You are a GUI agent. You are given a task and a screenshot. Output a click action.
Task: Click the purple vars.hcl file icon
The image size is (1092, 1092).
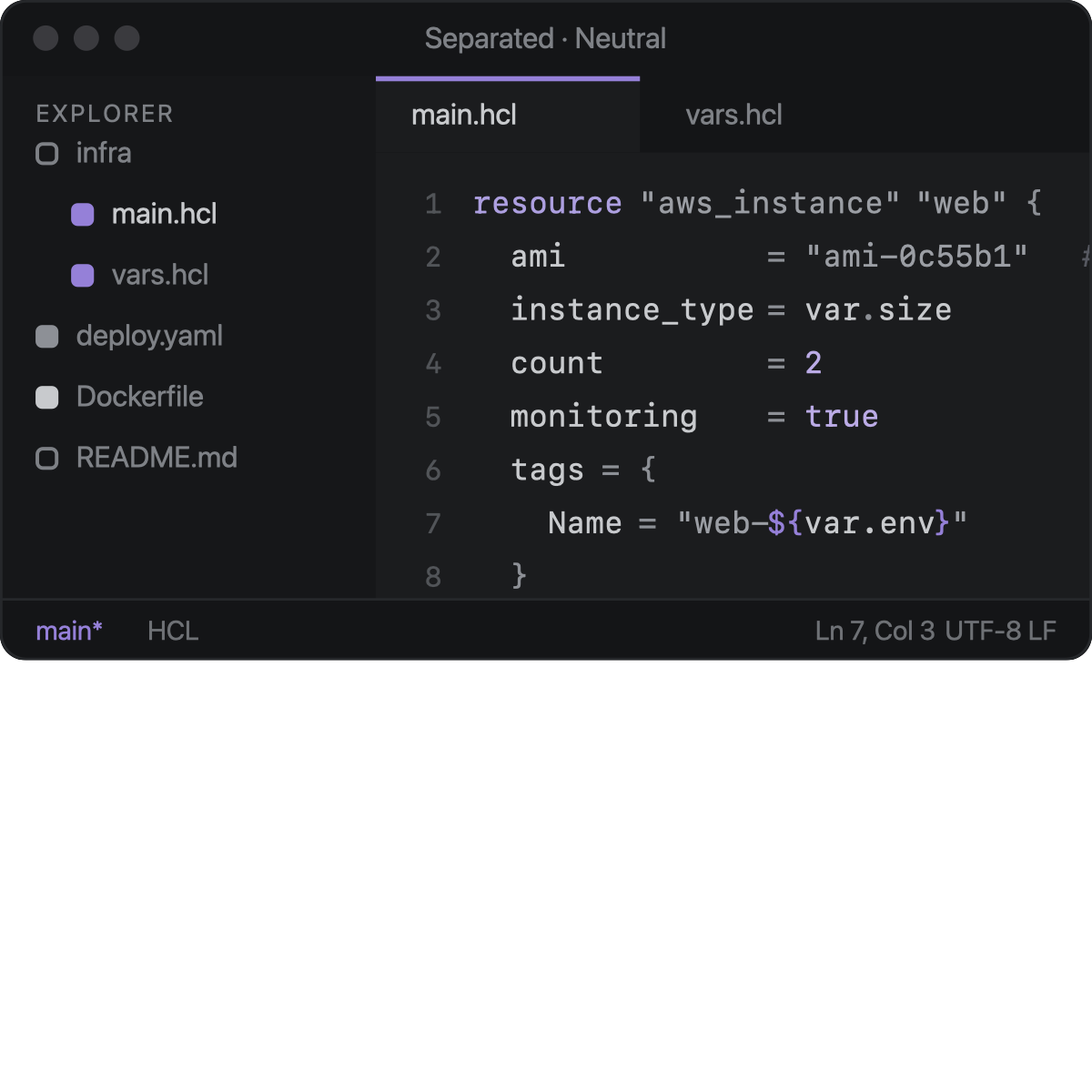coord(83,276)
